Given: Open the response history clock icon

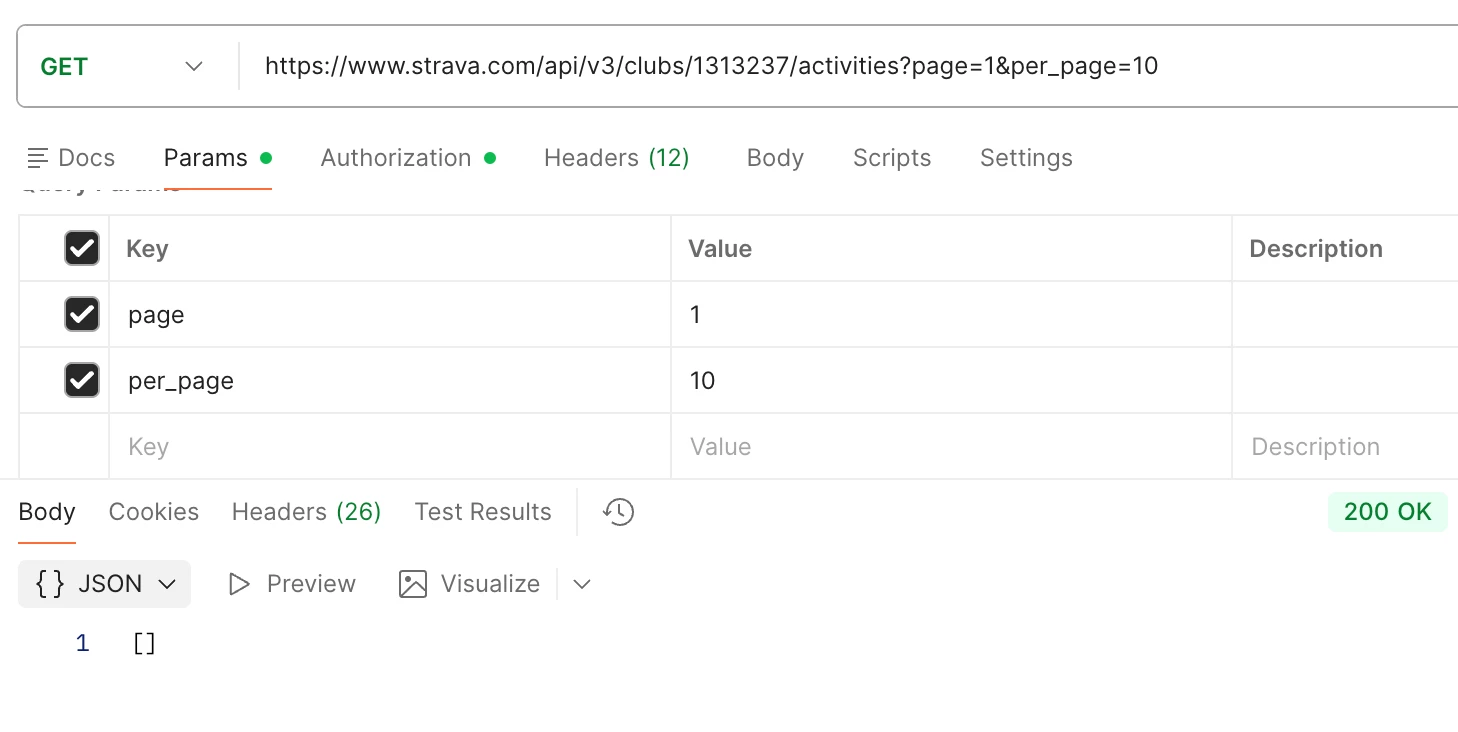Looking at the screenshot, I should [619, 512].
